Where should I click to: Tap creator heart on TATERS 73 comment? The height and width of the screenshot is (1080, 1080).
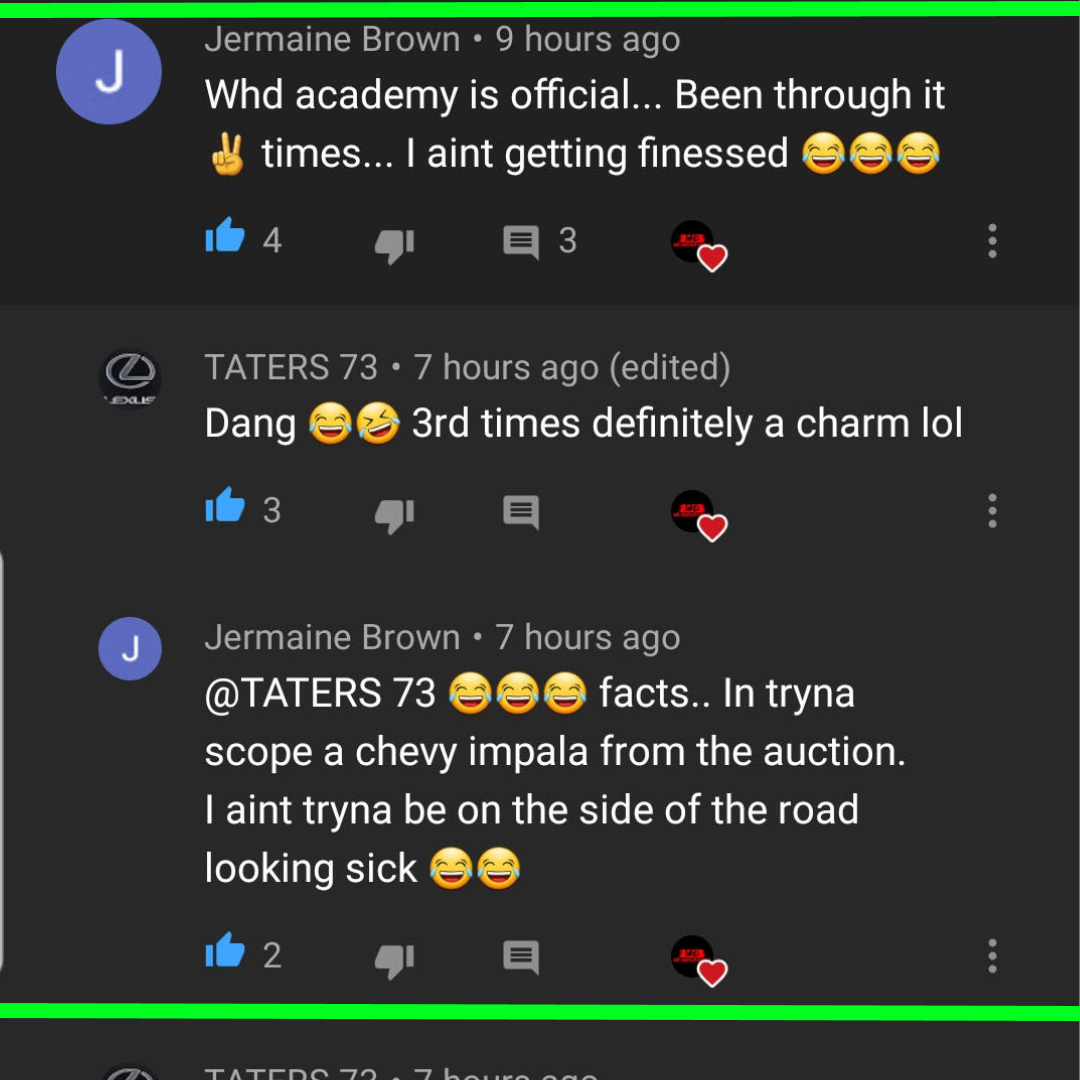[x=699, y=516]
